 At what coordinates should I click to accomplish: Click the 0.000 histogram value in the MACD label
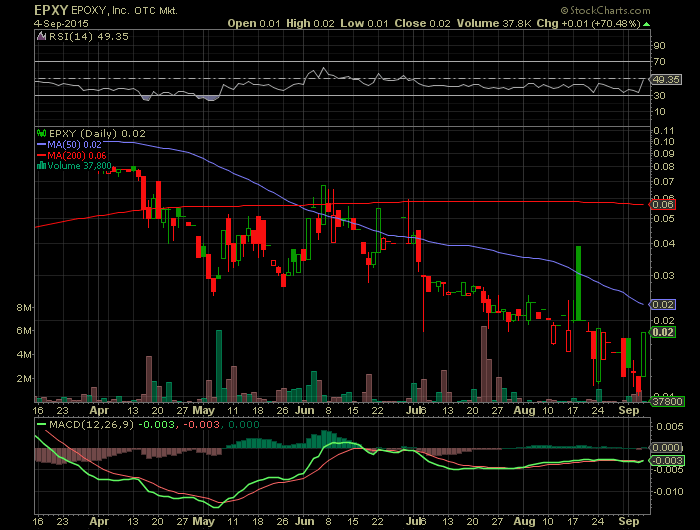point(244,425)
